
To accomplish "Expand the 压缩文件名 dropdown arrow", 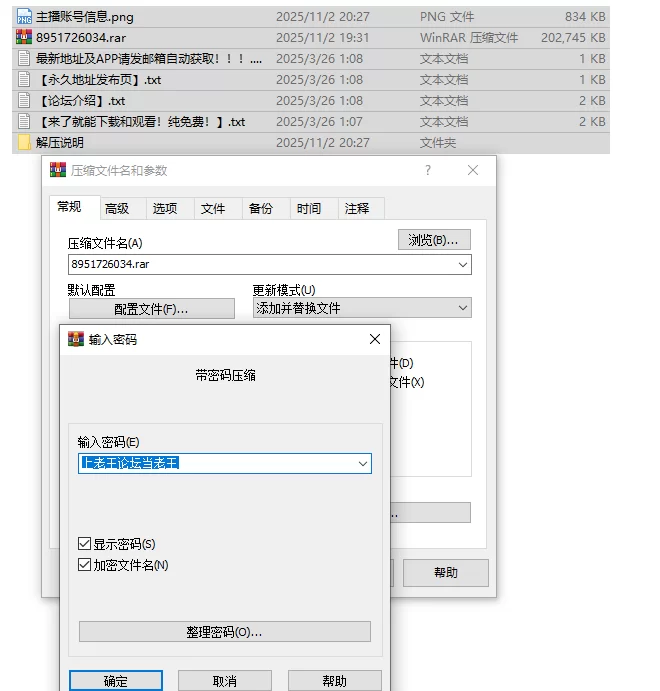I will [x=463, y=264].
